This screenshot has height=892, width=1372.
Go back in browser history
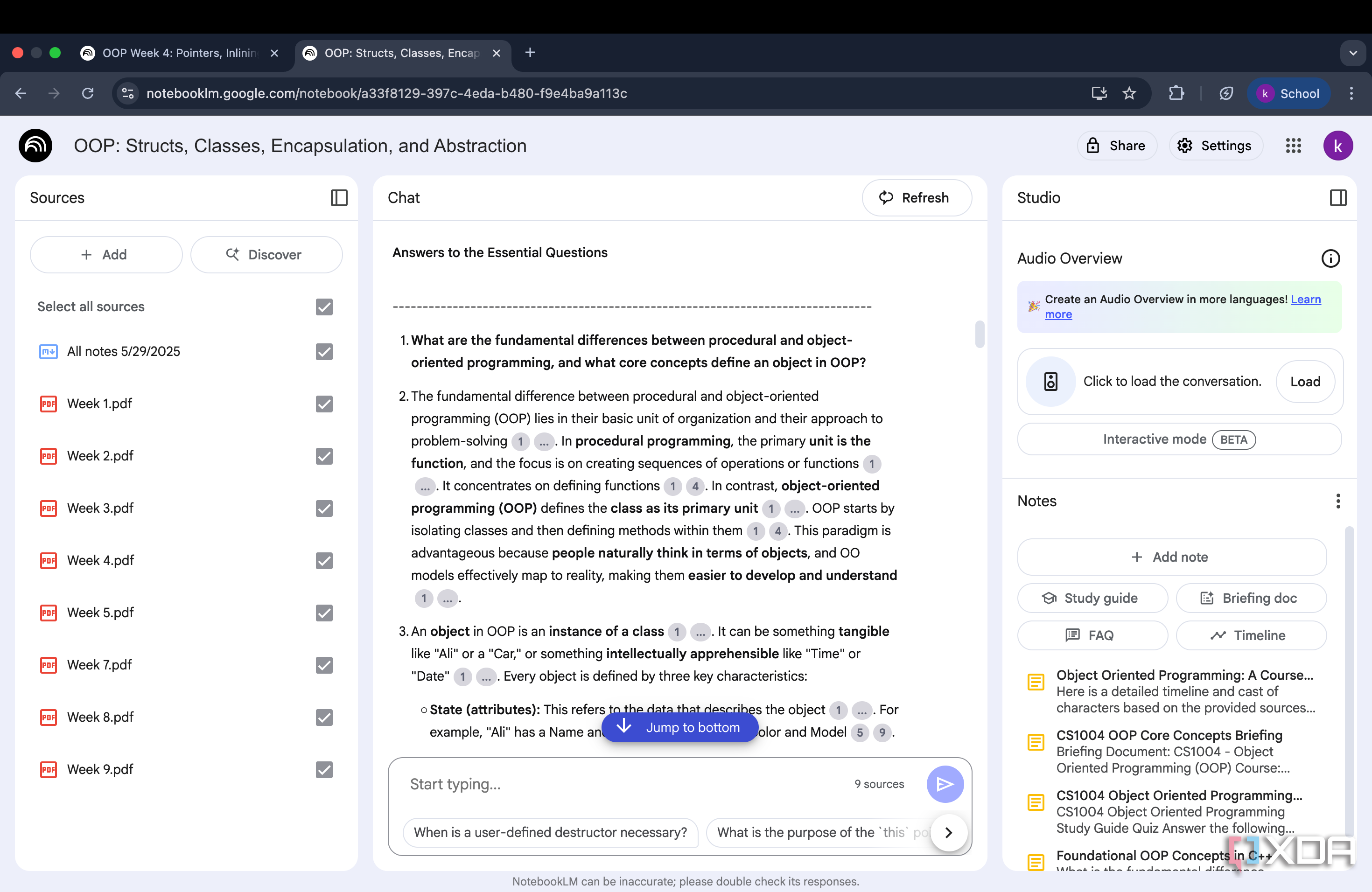tap(21, 93)
